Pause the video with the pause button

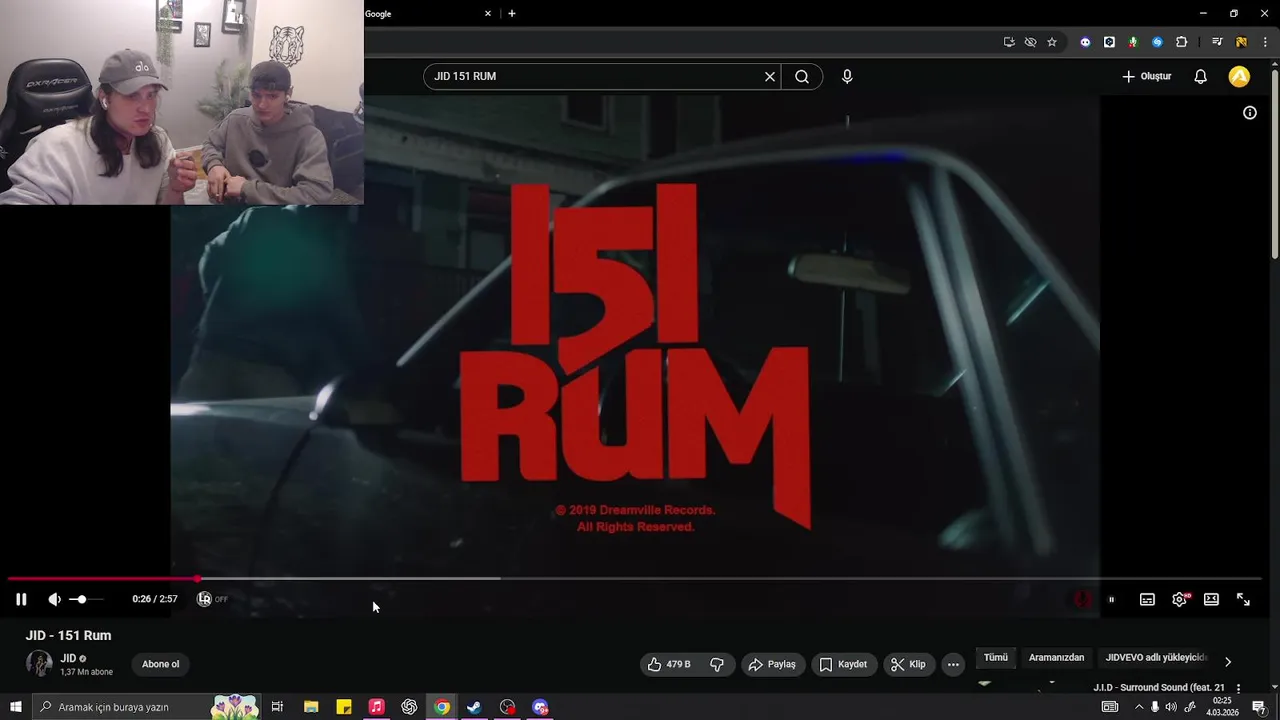[21, 599]
